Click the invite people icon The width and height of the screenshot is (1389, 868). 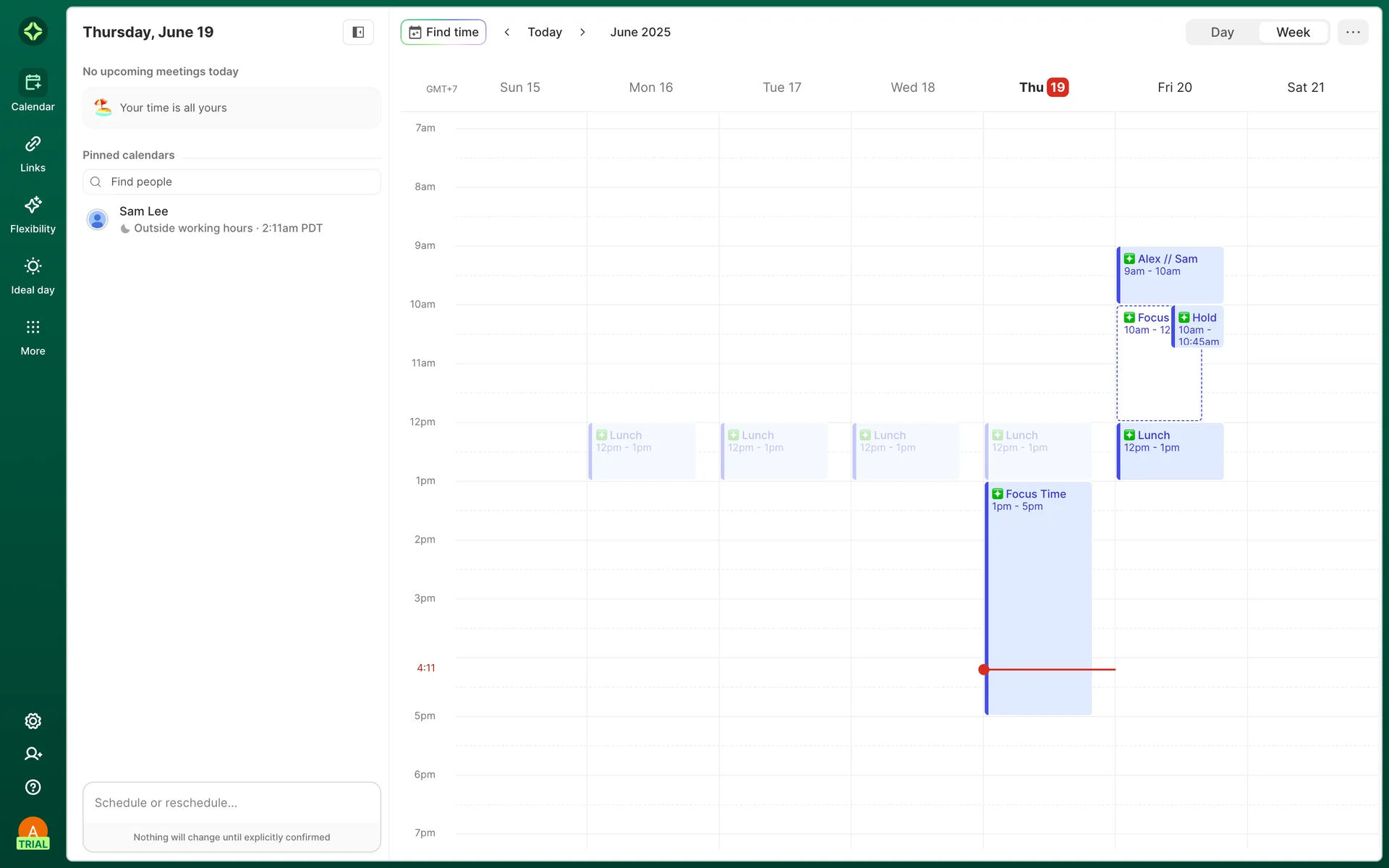pyautogui.click(x=33, y=754)
